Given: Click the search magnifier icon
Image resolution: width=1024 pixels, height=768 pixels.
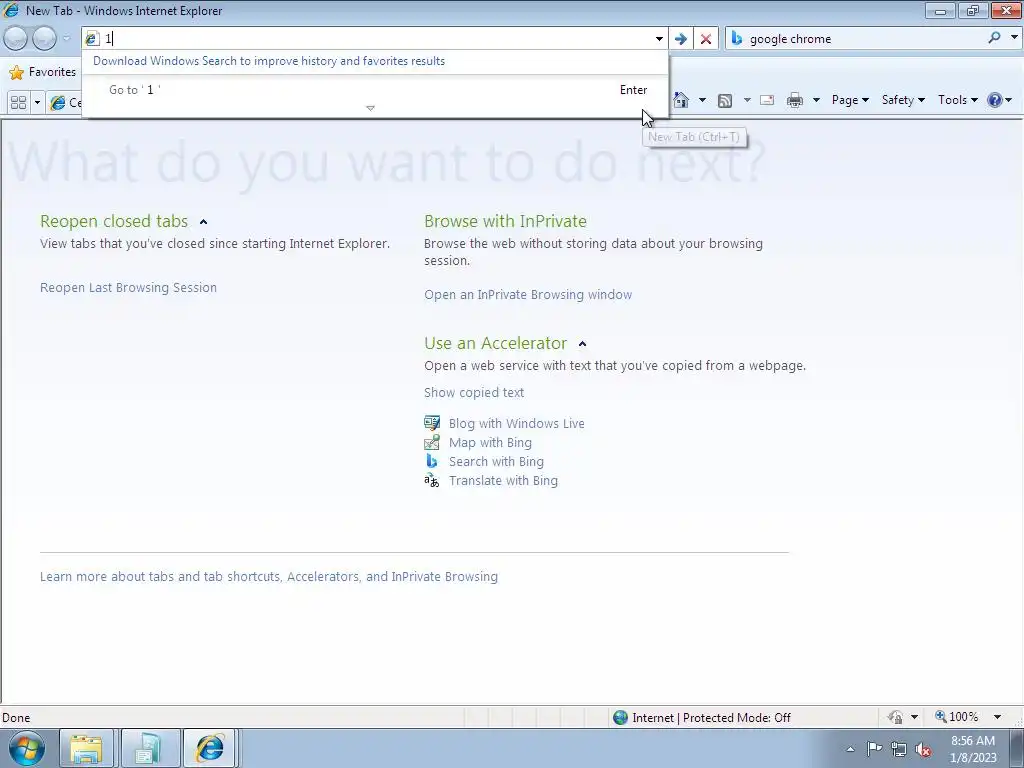Looking at the screenshot, I should pyautogui.click(x=995, y=38).
